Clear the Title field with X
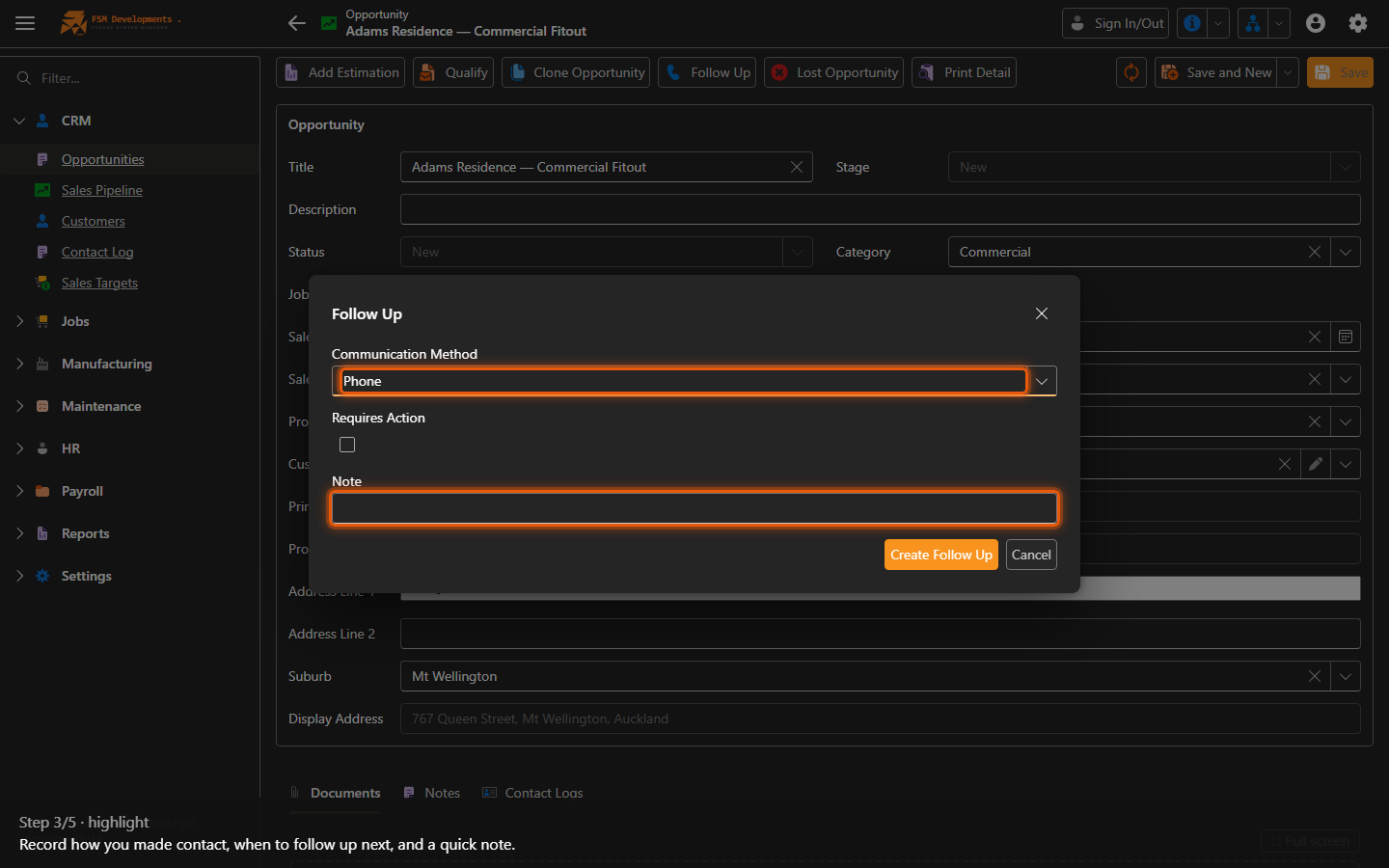Image resolution: width=1389 pixels, height=868 pixels. click(x=797, y=167)
